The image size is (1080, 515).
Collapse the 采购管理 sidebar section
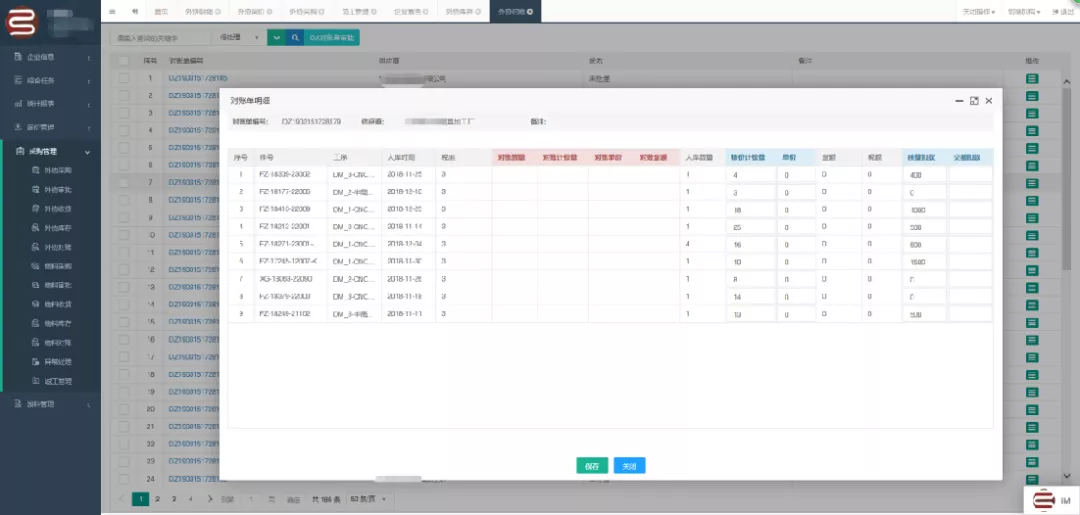pyautogui.click(x=88, y=151)
